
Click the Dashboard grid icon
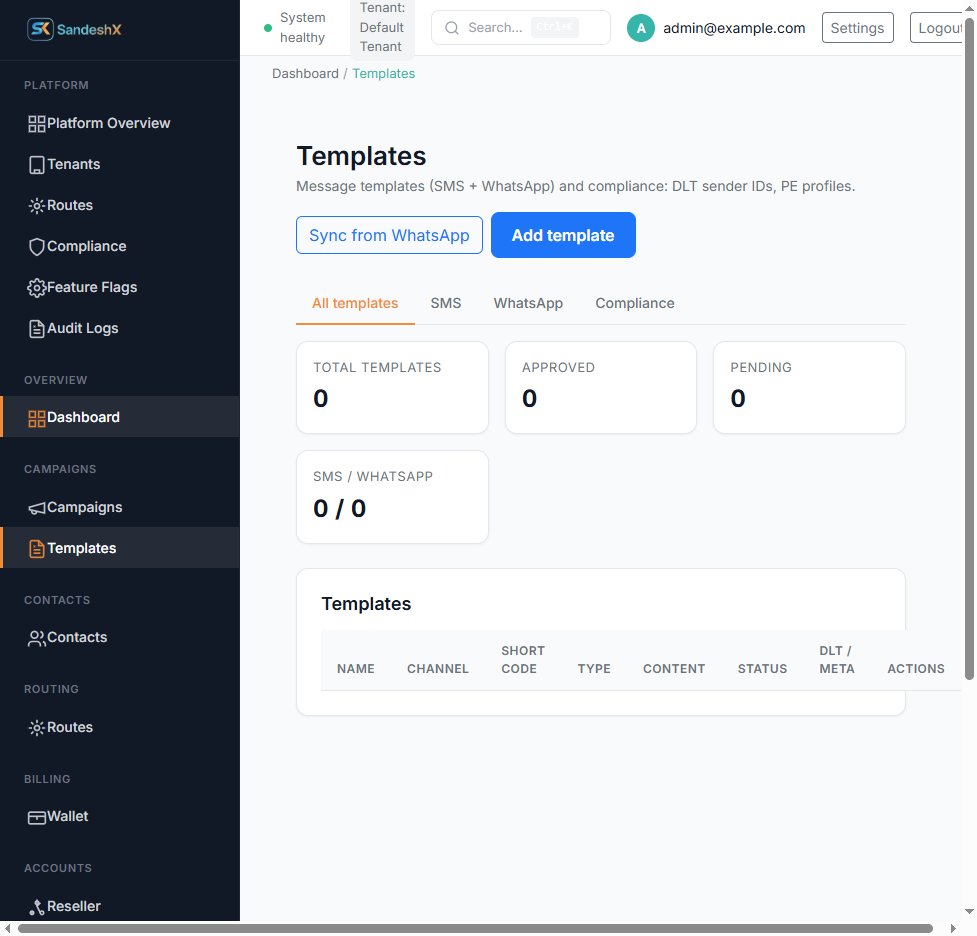37,419
